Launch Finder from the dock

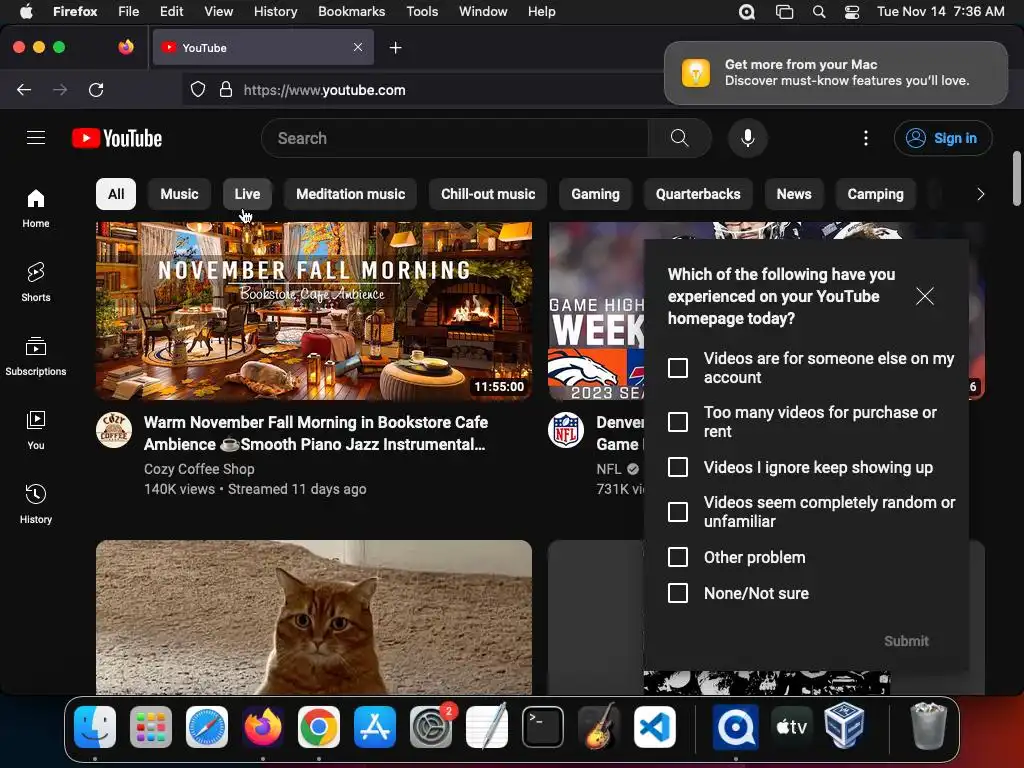click(x=95, y=727)
